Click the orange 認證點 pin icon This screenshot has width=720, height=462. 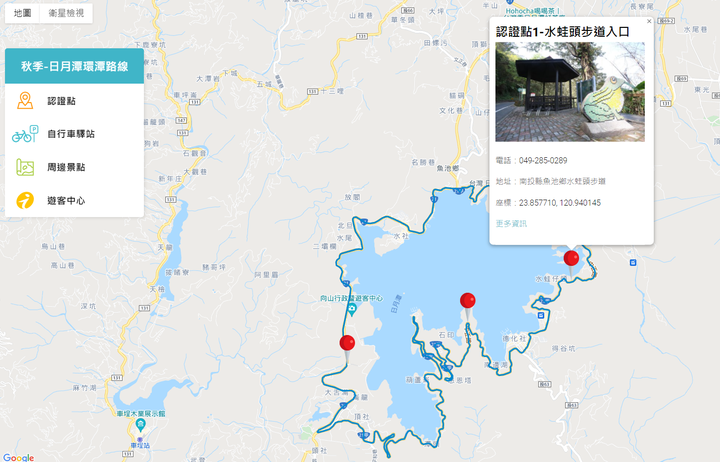(x=25, y=101)
